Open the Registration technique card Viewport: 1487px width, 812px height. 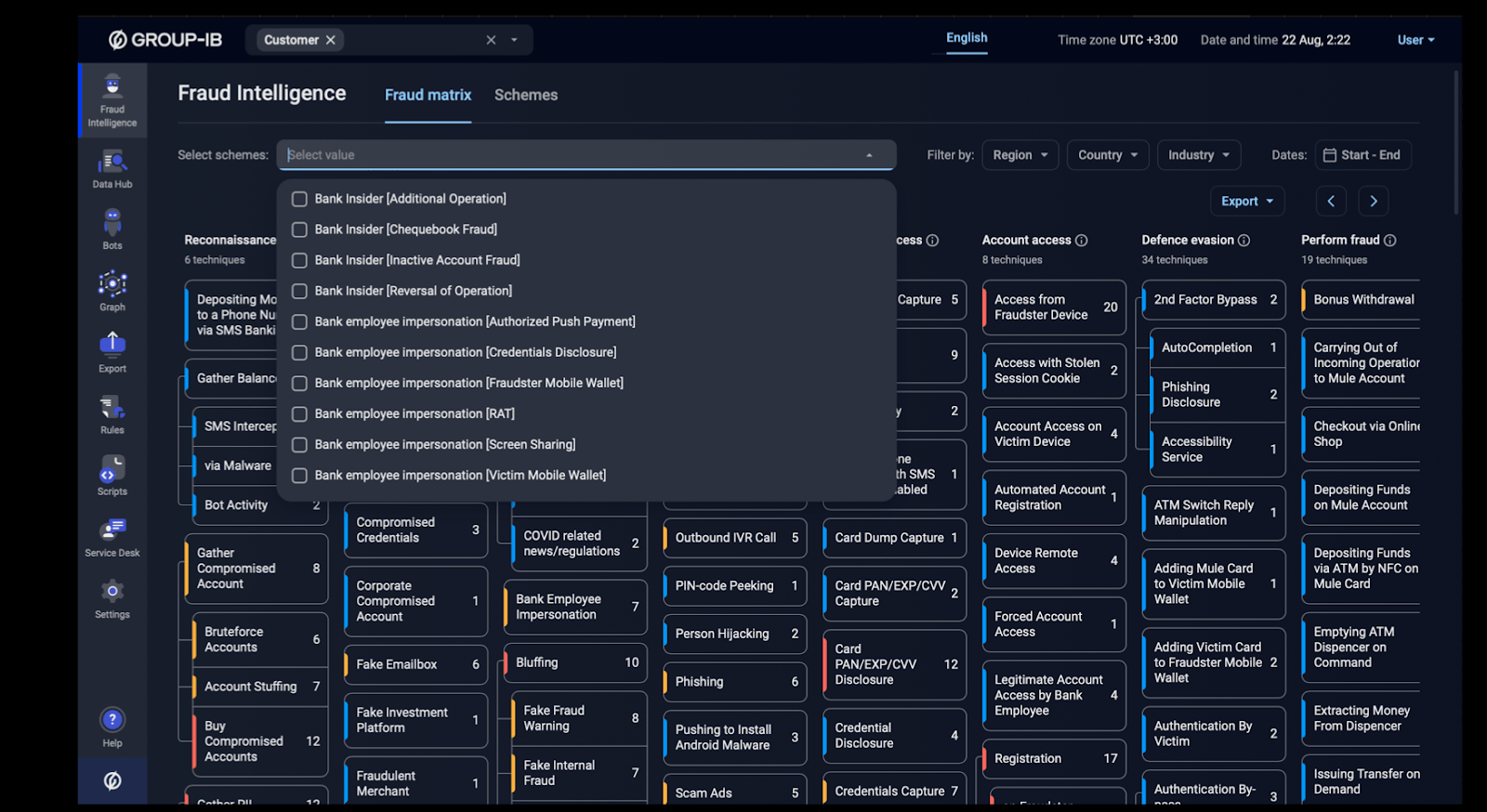1054,759
